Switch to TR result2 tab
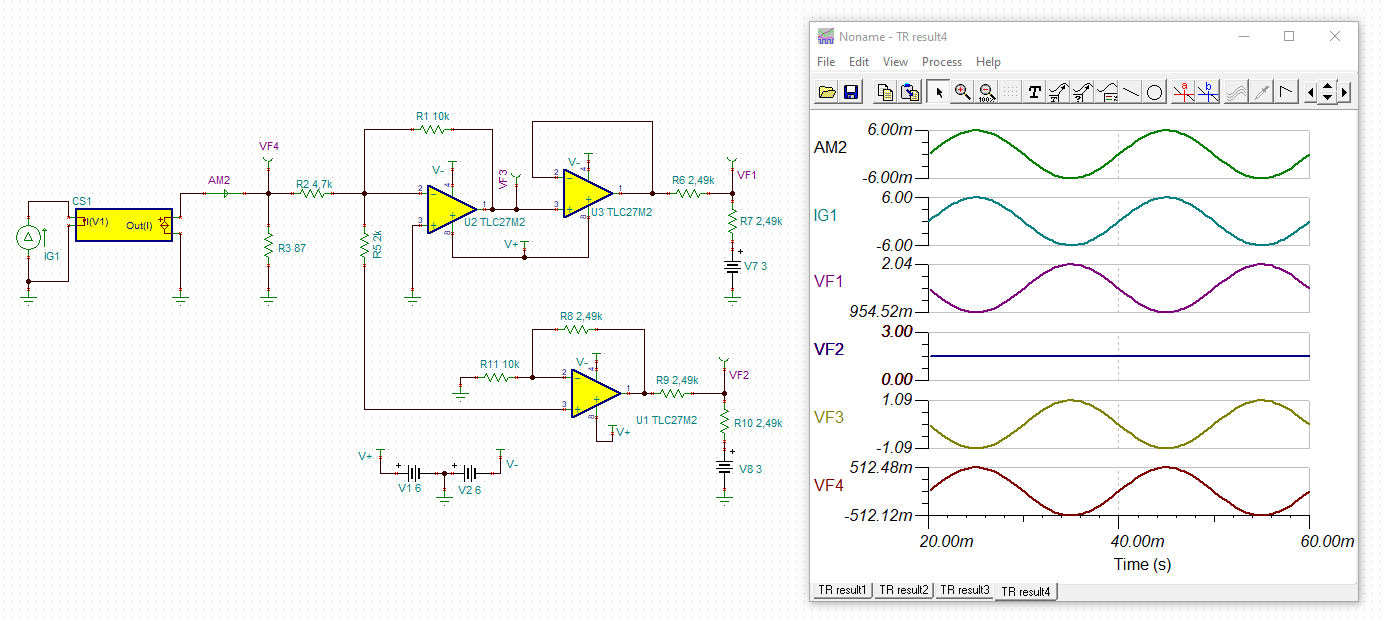This screenshot has width=1384, height=621. [x=904, y=590]
